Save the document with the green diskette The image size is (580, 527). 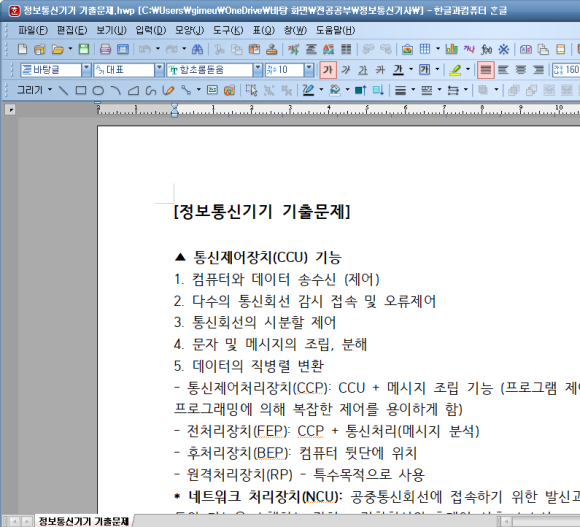84,49
